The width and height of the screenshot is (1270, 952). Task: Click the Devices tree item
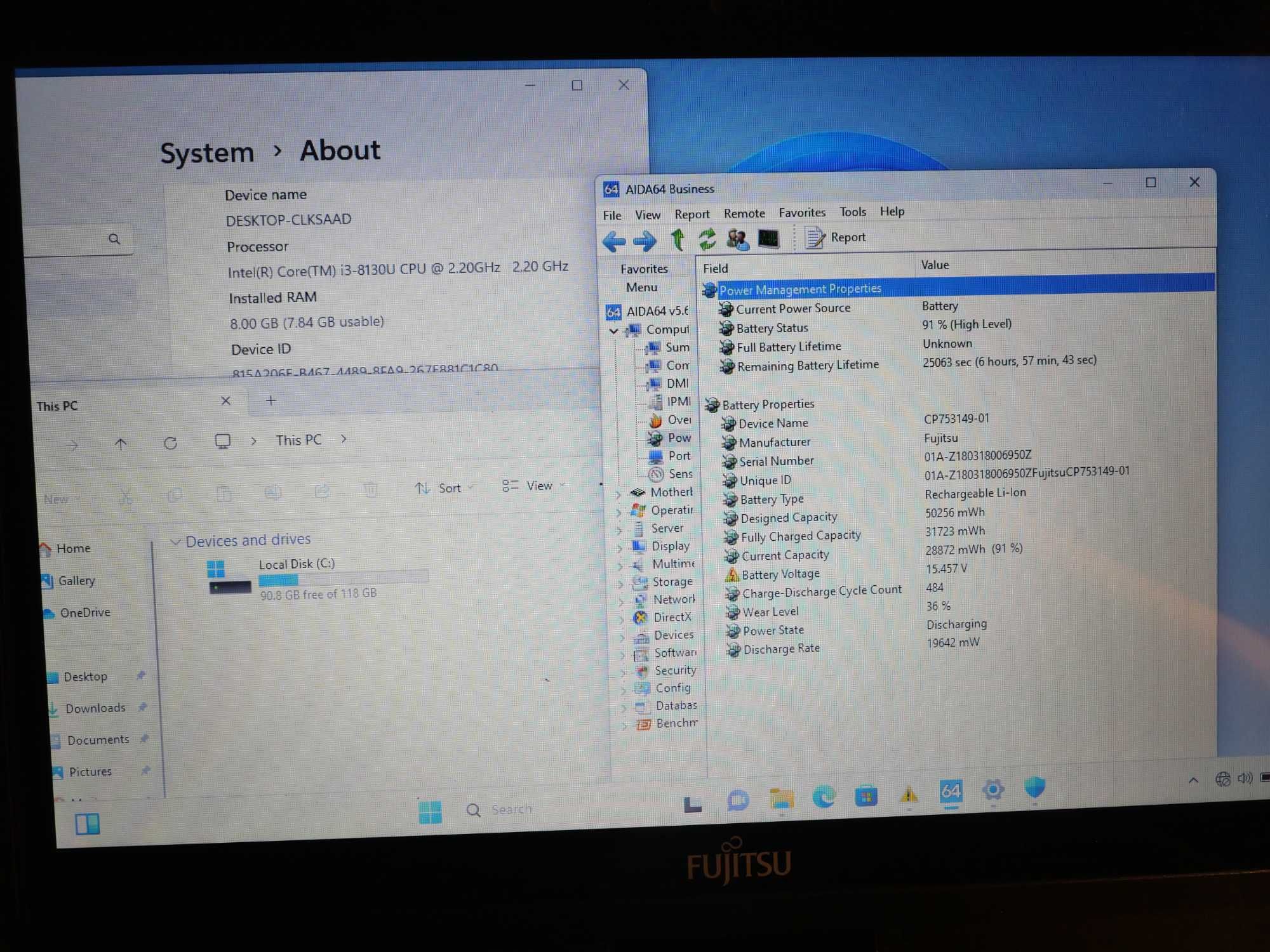(x=664, y=635)
